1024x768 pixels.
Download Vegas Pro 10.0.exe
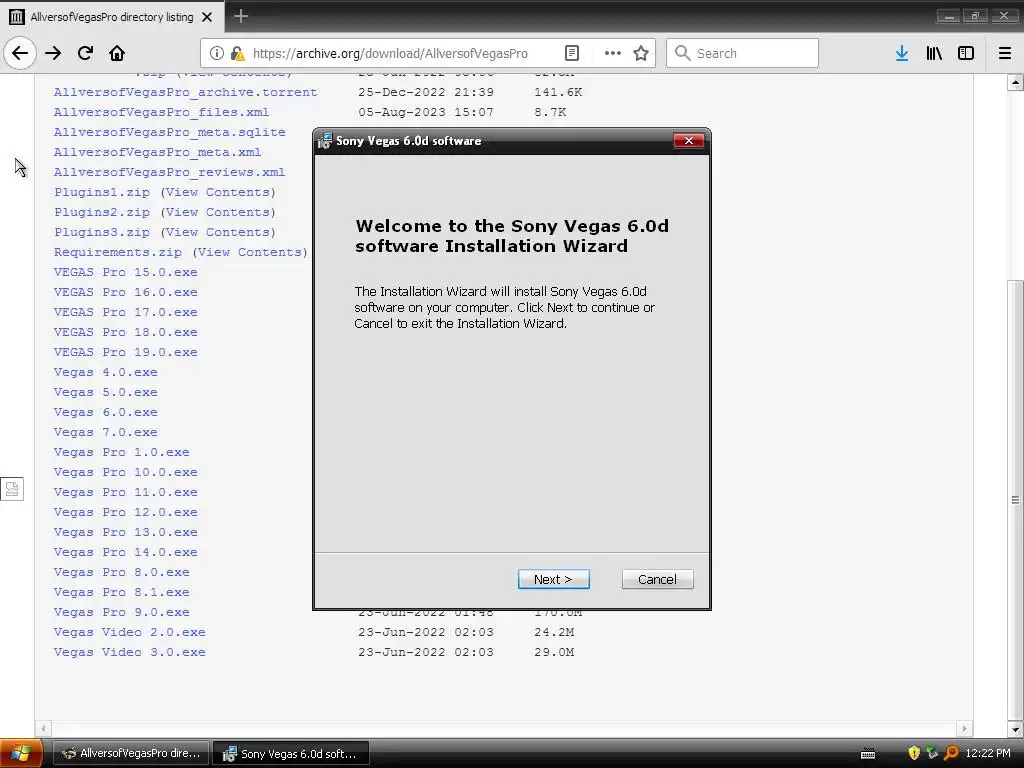click(x=125, y=472)
